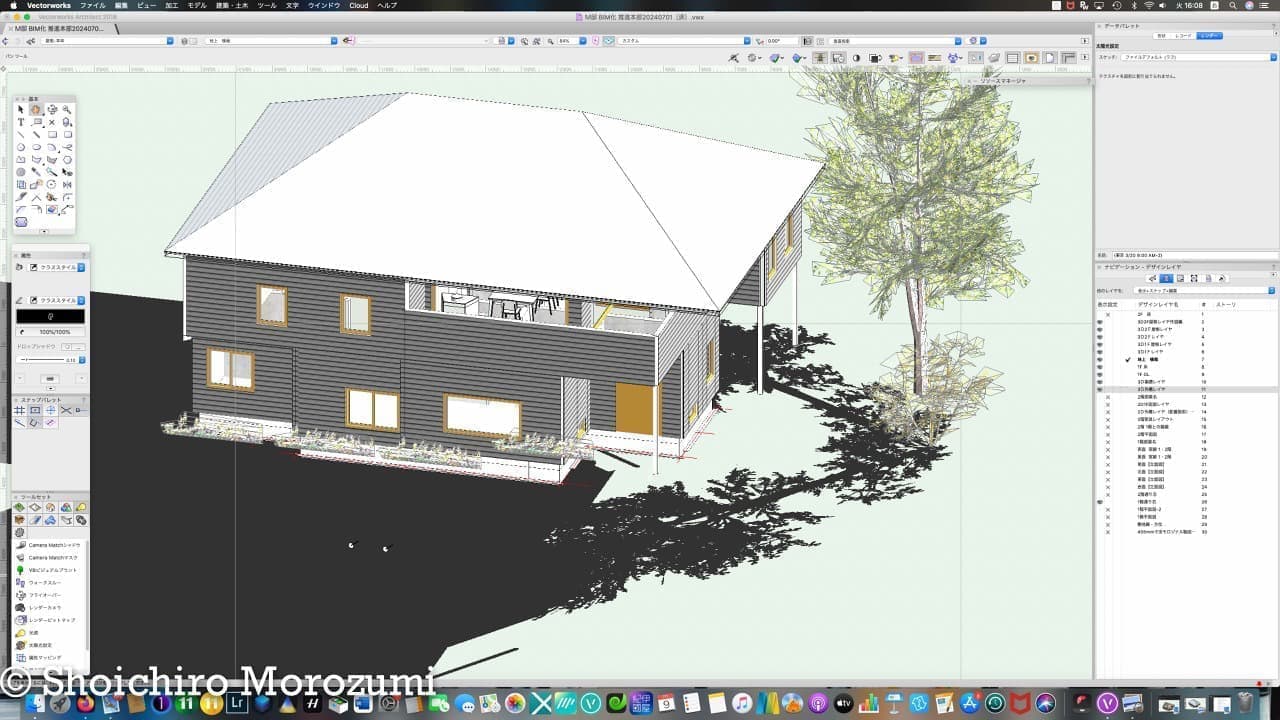Open the pen Class Style dropdown
The image size is (1280, 720).
(81, 300)
